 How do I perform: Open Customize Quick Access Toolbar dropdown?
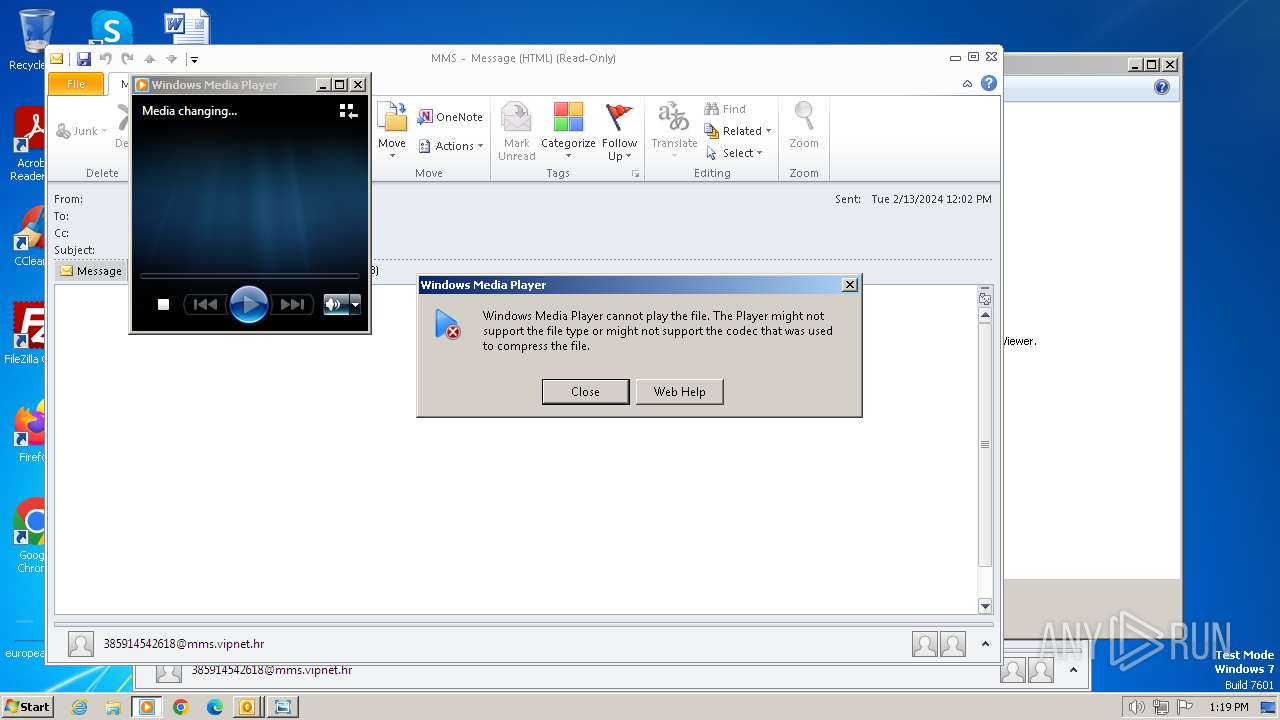(x=194, y=60)
